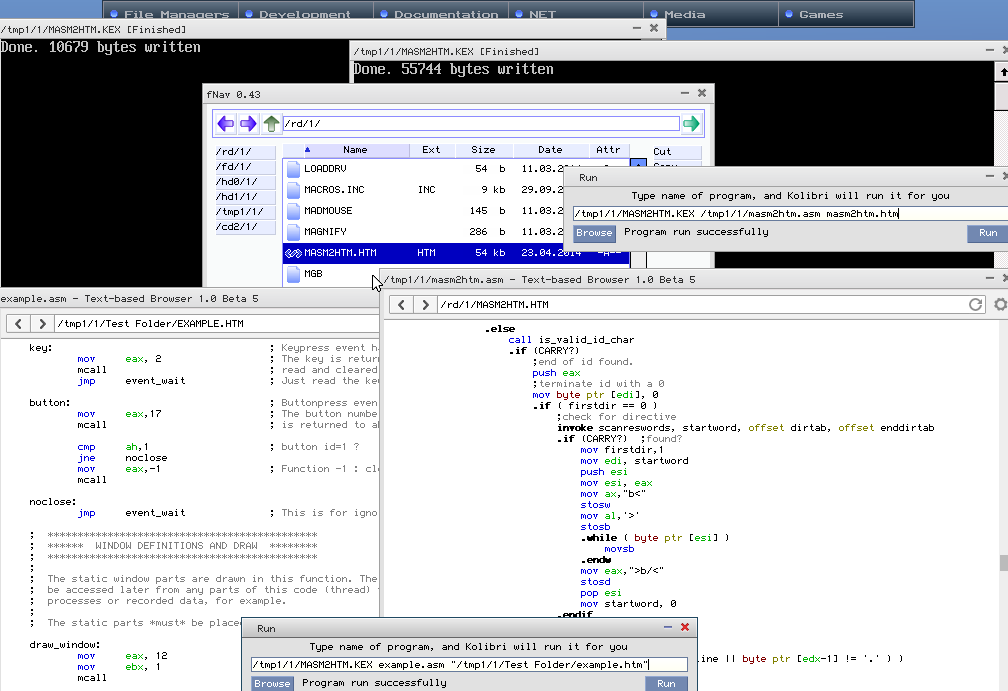Open the gear settings in masm2htm.asm browser
Image resolution: width=1008 pixels, height=691 pixels.
(x=1000, y=305)
